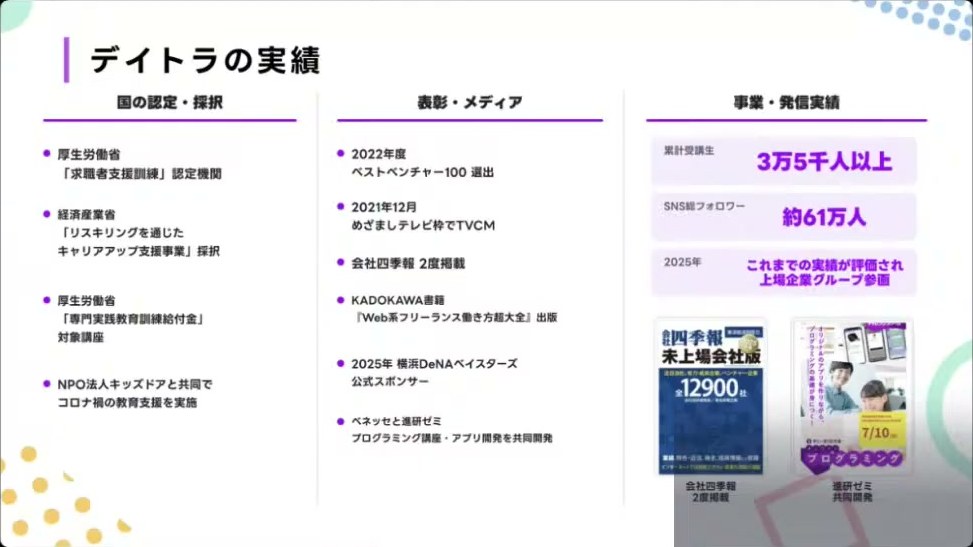Select the column heading 国の認定・採択
973x547 pixels.
(169, 102)
